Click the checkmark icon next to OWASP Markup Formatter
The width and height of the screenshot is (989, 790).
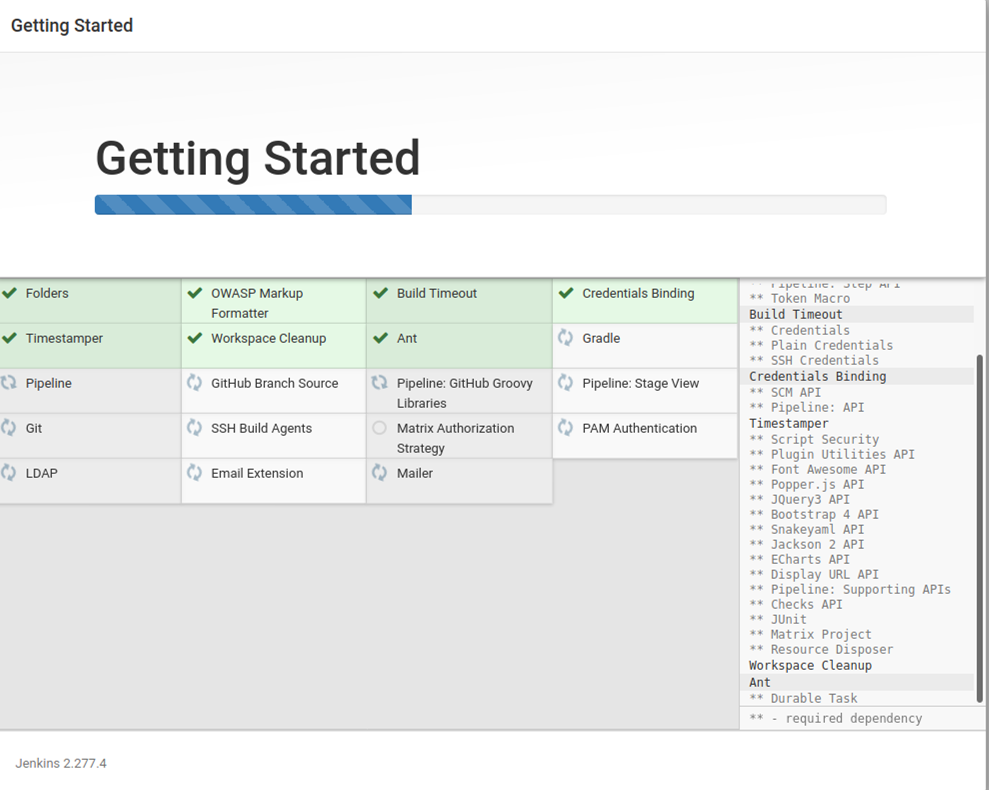[195, 293]
